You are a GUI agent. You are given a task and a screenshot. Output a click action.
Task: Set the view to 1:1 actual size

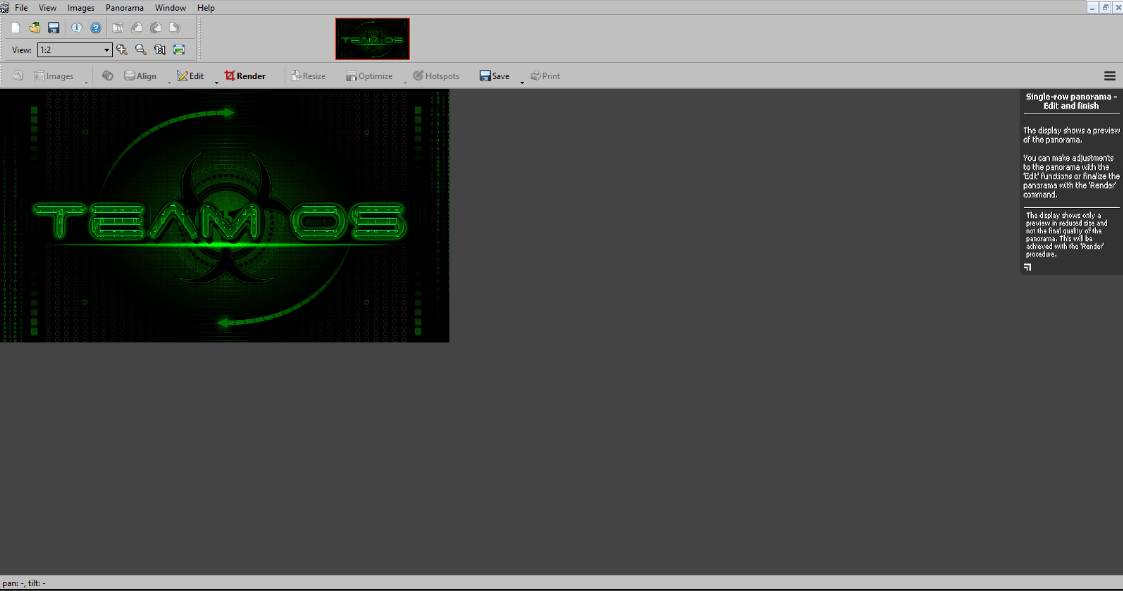(x=160, y=49)
